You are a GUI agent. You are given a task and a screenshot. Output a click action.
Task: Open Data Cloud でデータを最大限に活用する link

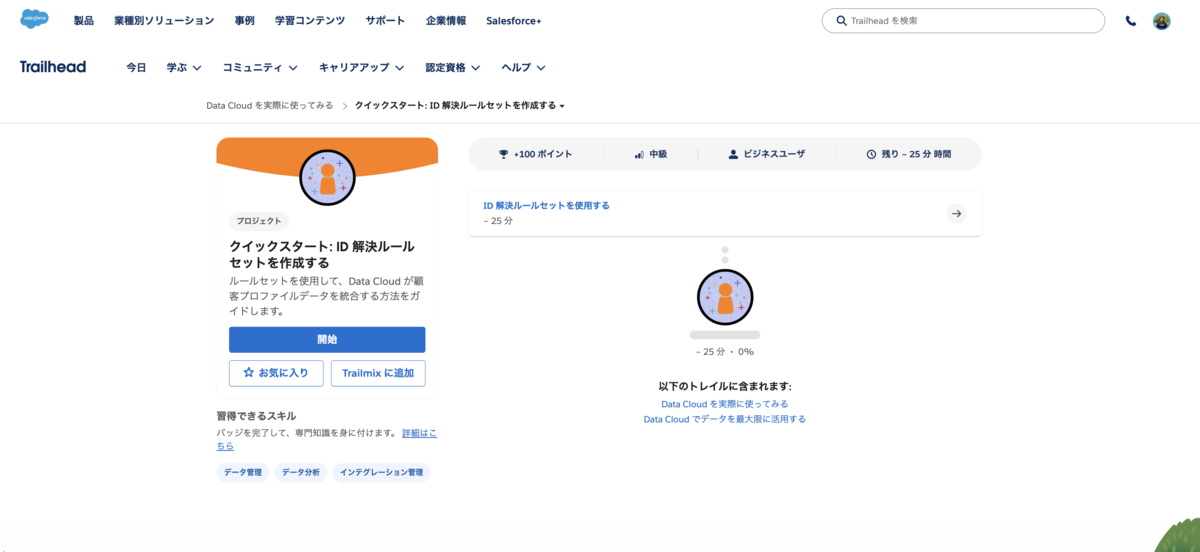[x=725, y=419]
